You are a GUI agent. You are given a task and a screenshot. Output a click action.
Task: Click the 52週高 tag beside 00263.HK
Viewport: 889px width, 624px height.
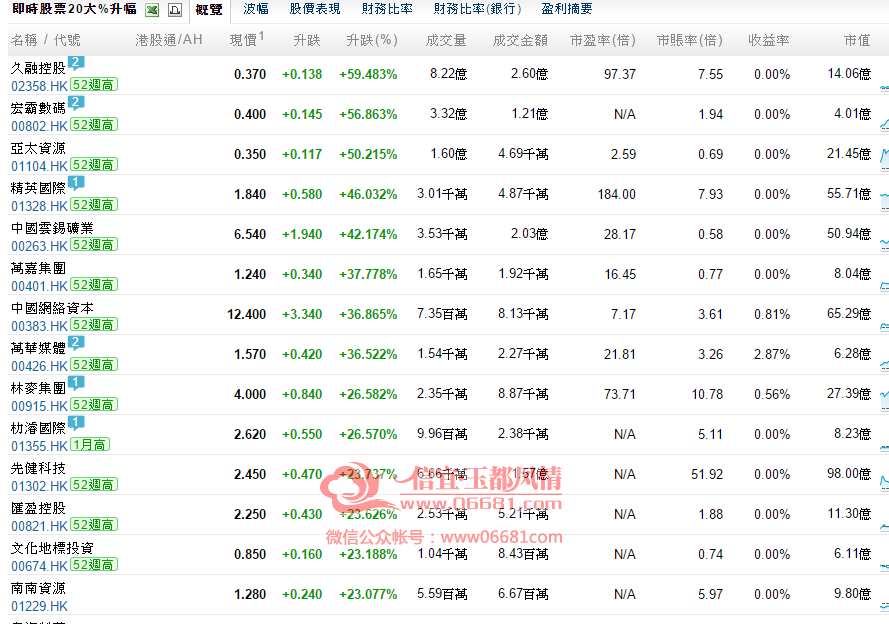coord(94,245)
